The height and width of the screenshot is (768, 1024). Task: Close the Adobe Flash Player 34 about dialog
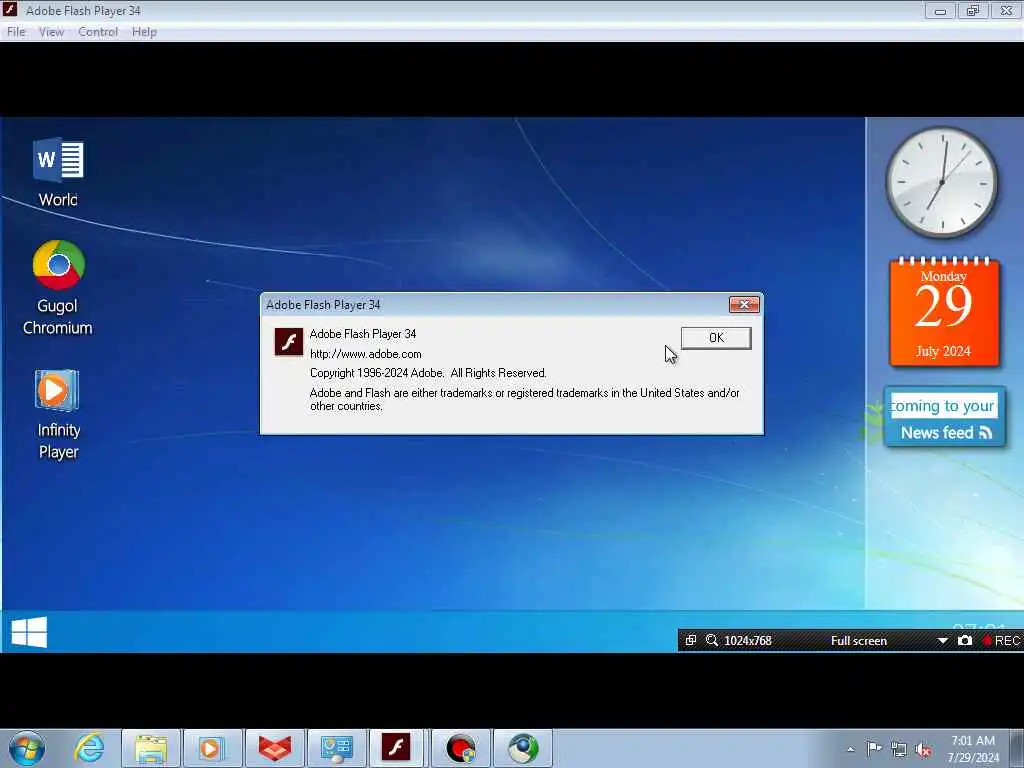click(744, 304)
